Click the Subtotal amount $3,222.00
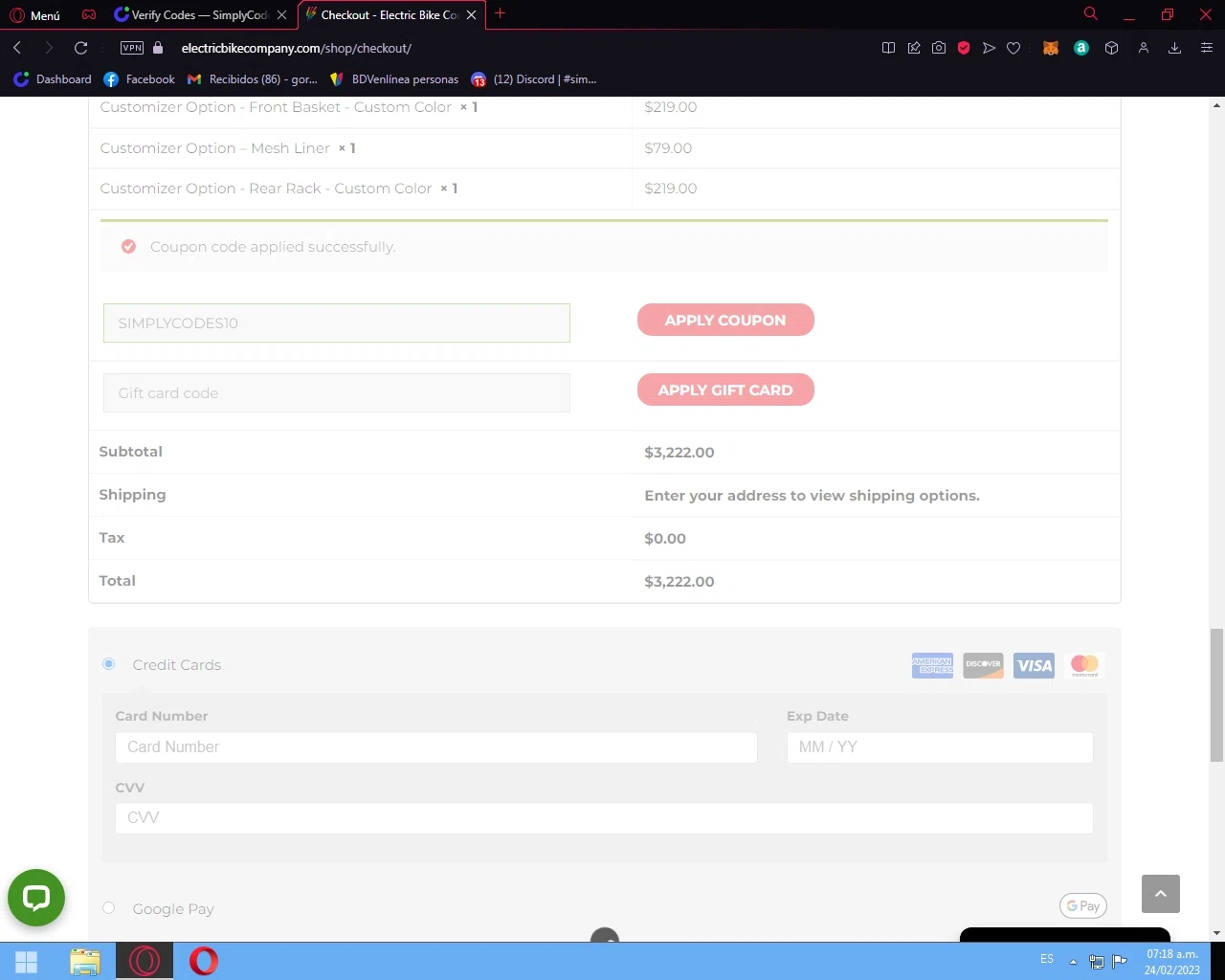Viewport: 1225px width, 980px height. (679, 453)
